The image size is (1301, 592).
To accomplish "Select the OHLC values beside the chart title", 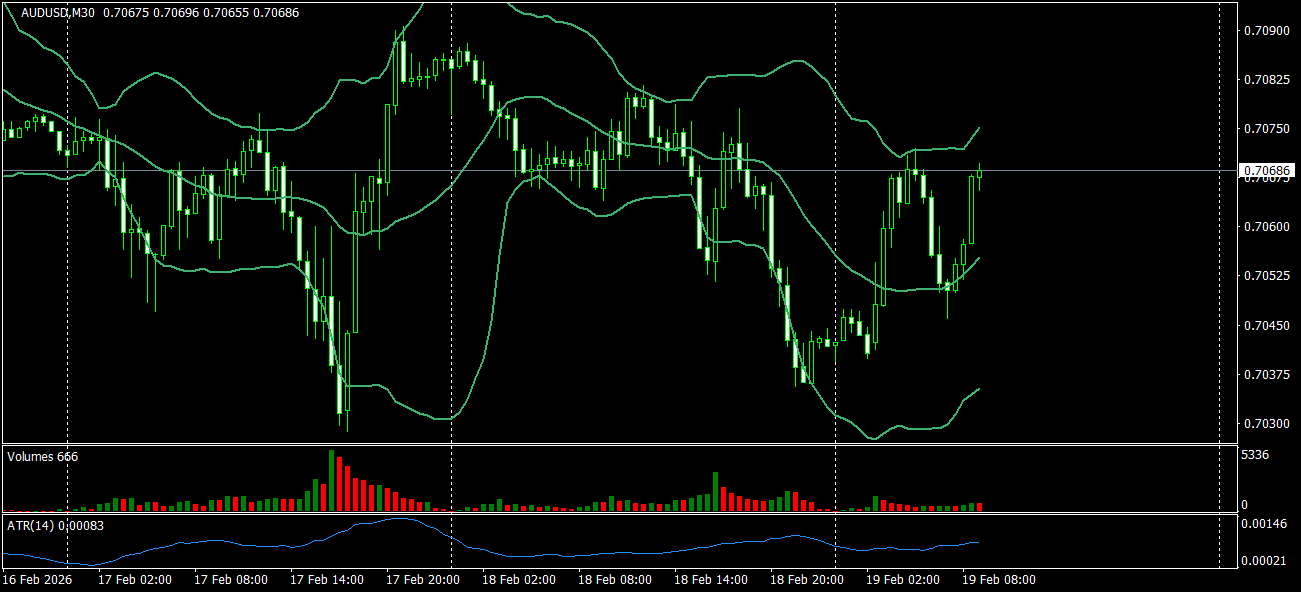I will pos(201,13).
